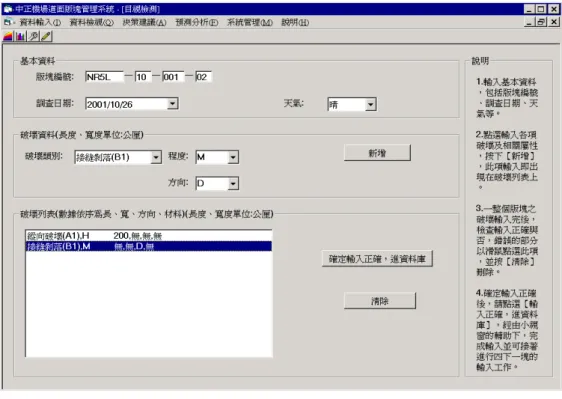Minimize the inner MDI child window
The image size is (562, 399).
click(x=529, y=22)
